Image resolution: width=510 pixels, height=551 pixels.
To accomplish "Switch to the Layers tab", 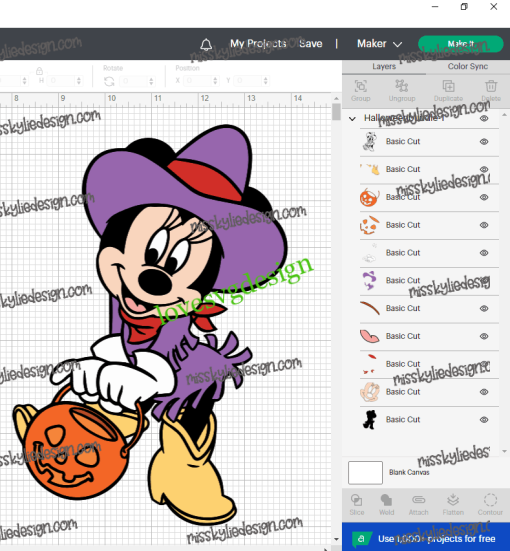I will 384,66.
